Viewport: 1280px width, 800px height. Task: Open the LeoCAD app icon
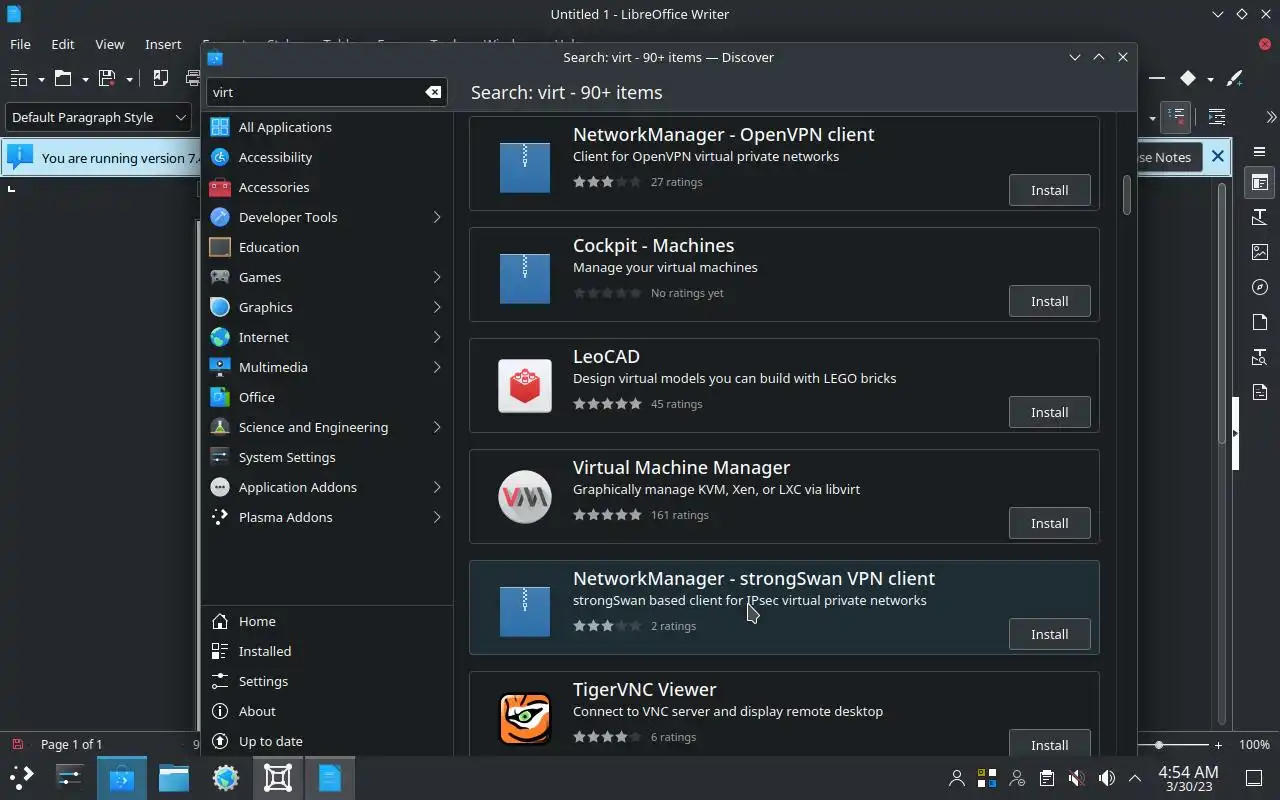click(x=525, y=386)
